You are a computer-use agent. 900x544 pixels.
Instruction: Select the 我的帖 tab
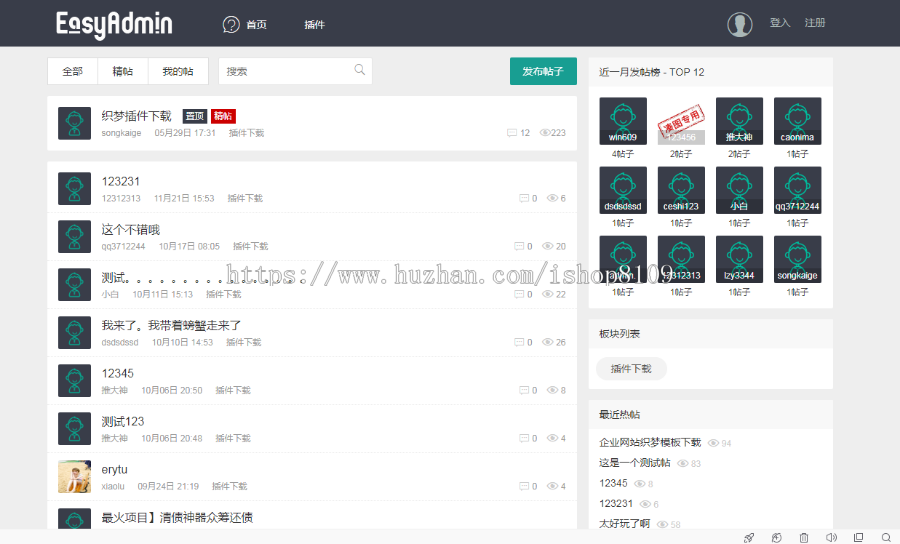pyautogui.click(x=177, y=71)
